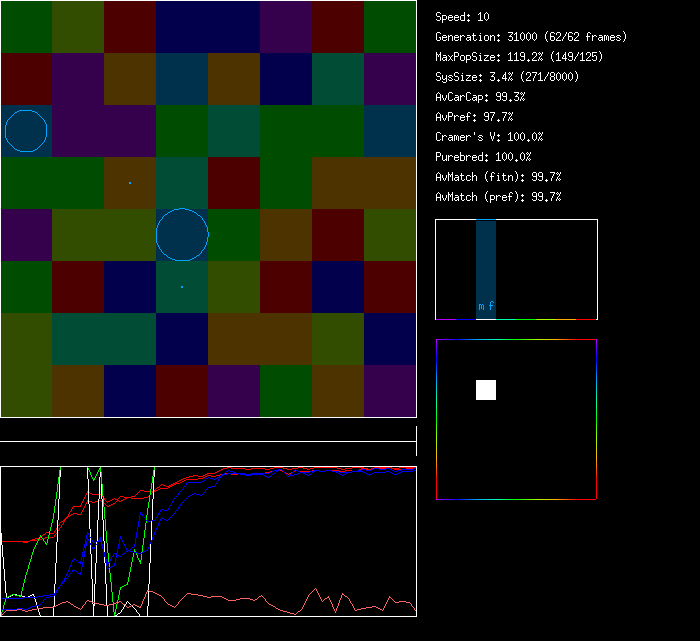This screenshot has height=641, width=700.
Task: Click the Purebred 100.0% statistic
Action: tap(483, 157)
